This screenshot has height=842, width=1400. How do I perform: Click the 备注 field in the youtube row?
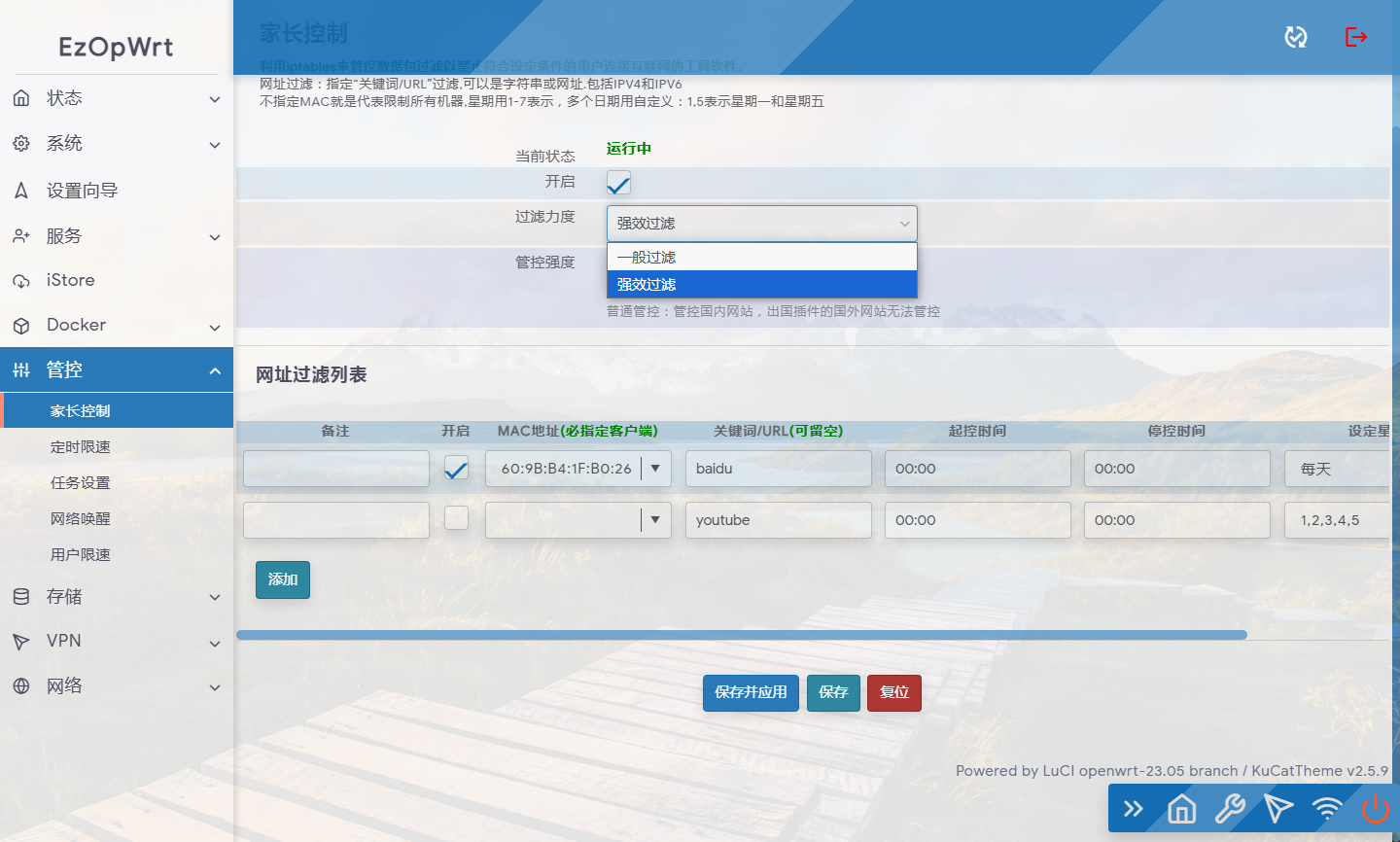pos(336,520)
